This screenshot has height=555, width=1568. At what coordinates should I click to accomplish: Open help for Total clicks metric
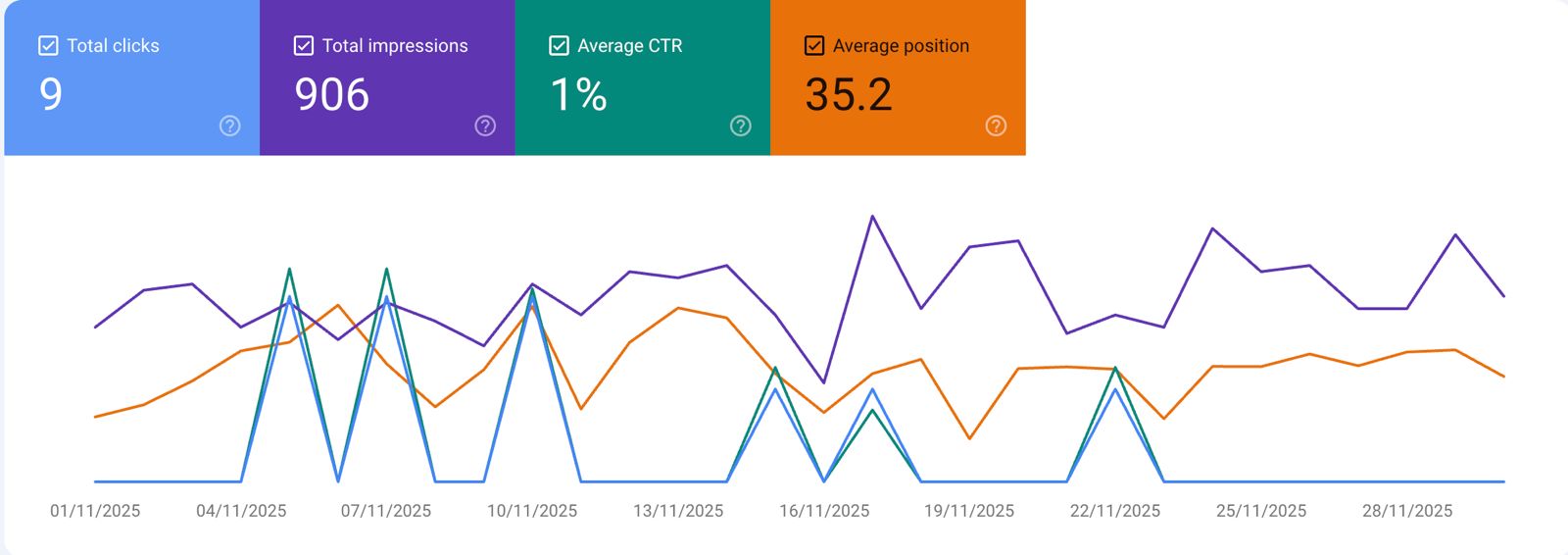[x=229, y=126]
